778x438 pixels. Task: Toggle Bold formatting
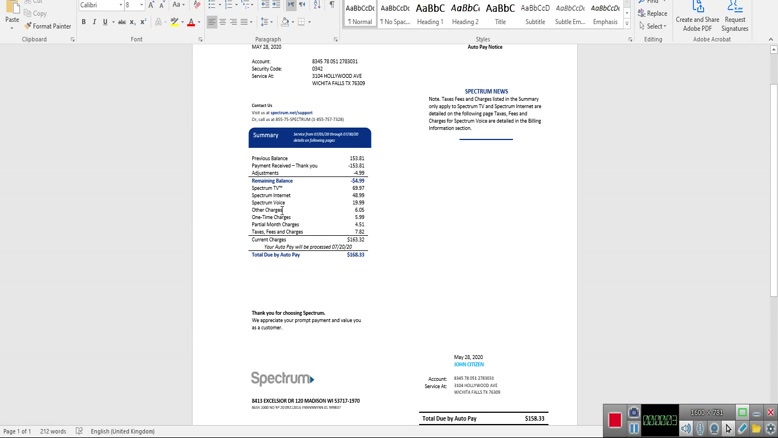[84, 22]
